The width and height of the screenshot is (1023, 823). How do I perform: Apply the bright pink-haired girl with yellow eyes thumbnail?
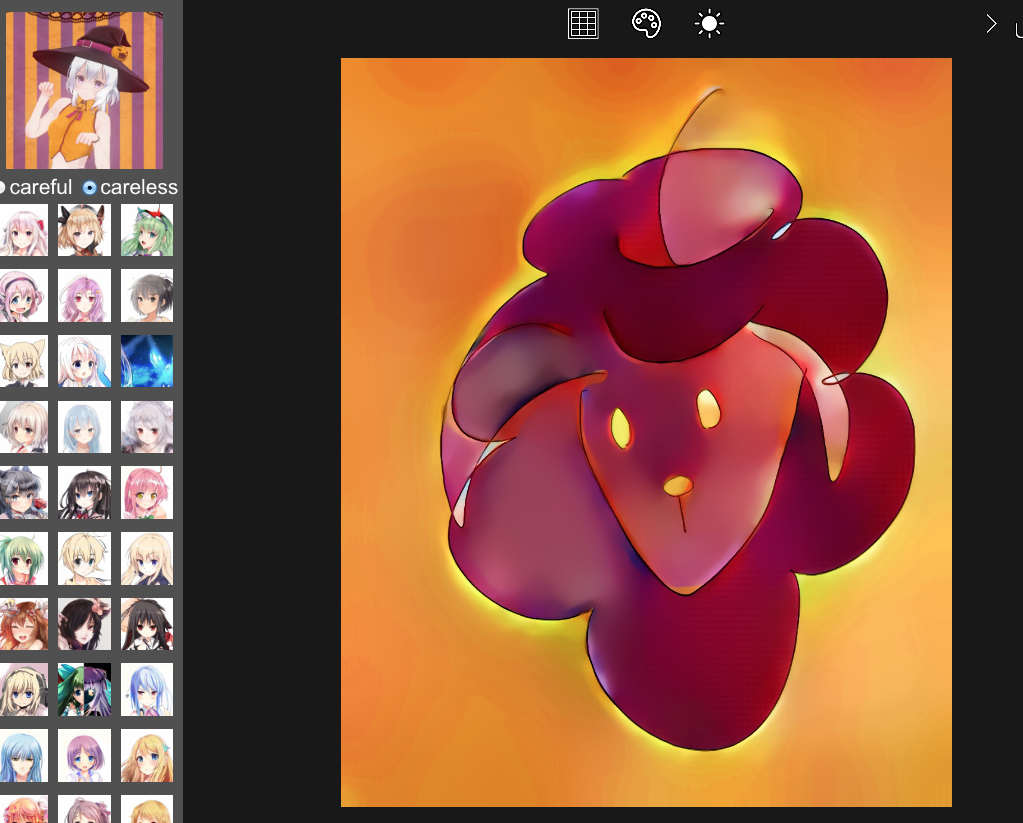(147, 493)
